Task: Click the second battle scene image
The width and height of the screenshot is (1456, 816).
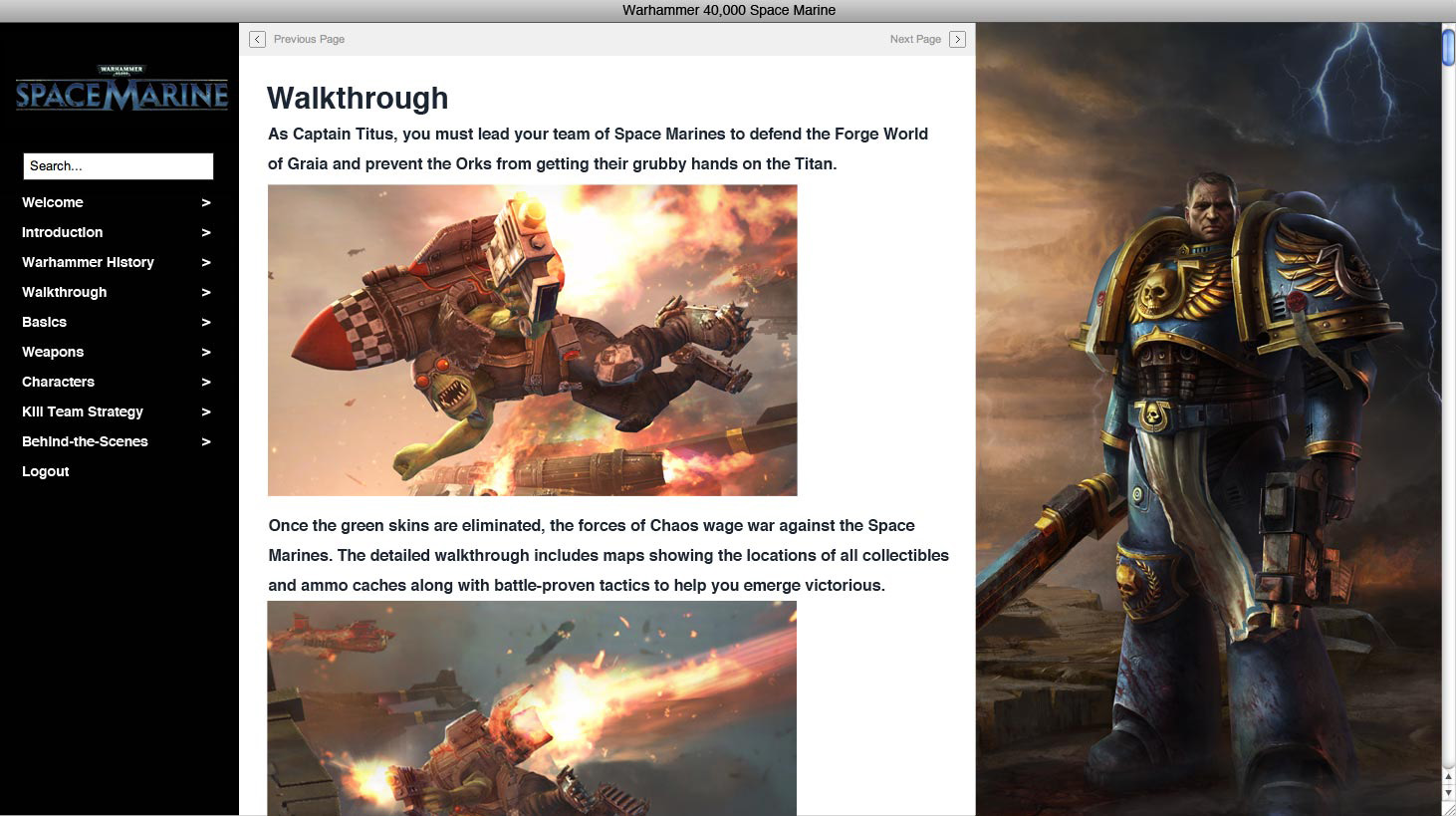Action: pyautogui.click(x=532, y=707)
